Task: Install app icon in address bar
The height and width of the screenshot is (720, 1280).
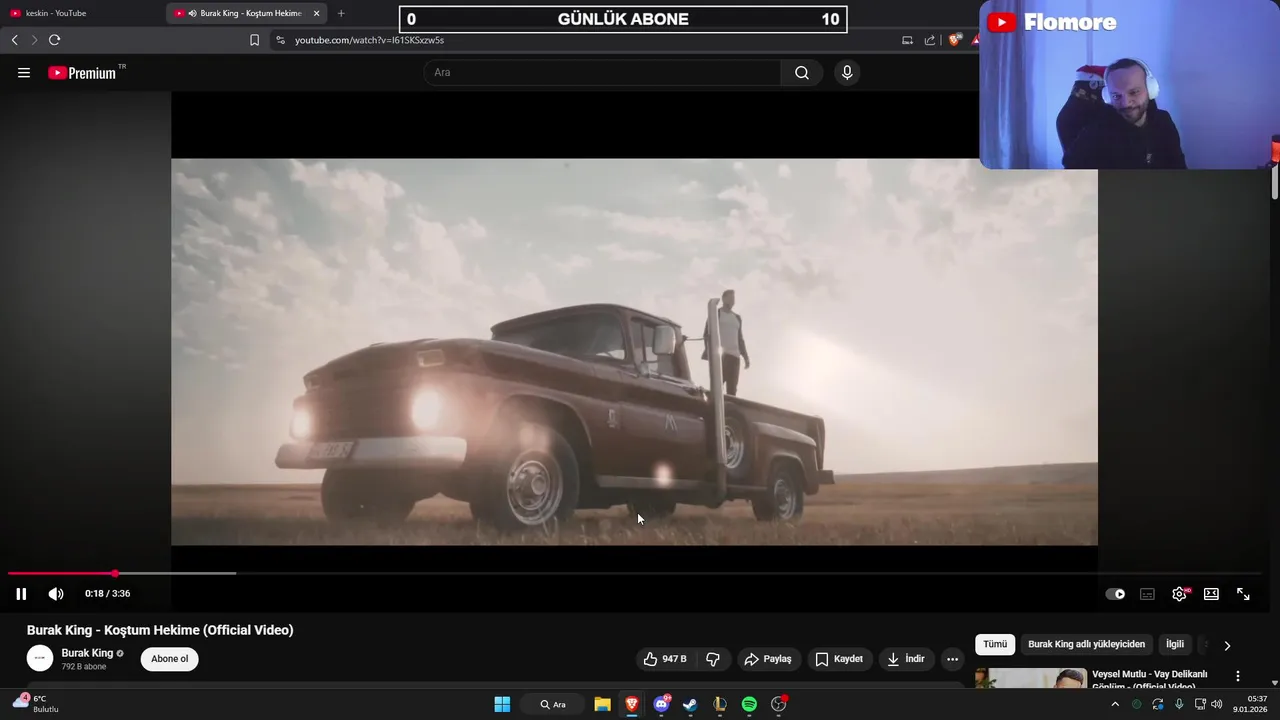Action: click(x=907, y=40)
